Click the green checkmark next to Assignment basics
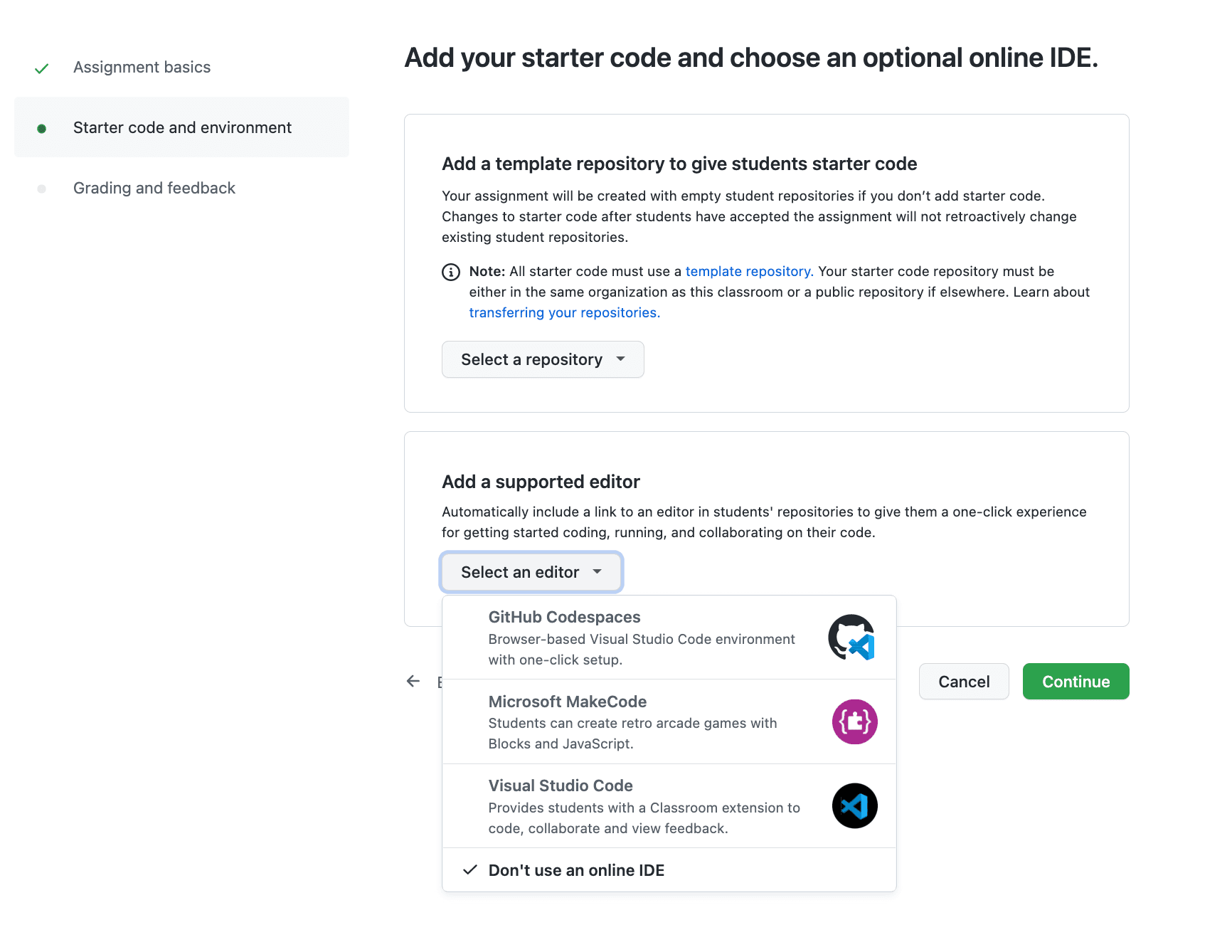This screenshot has width=1232, height=952. [42, 68]
